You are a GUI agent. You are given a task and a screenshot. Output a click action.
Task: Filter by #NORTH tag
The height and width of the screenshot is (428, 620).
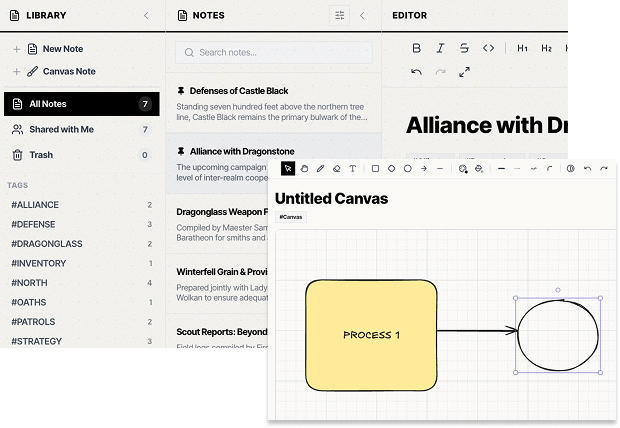click(82, 283)
